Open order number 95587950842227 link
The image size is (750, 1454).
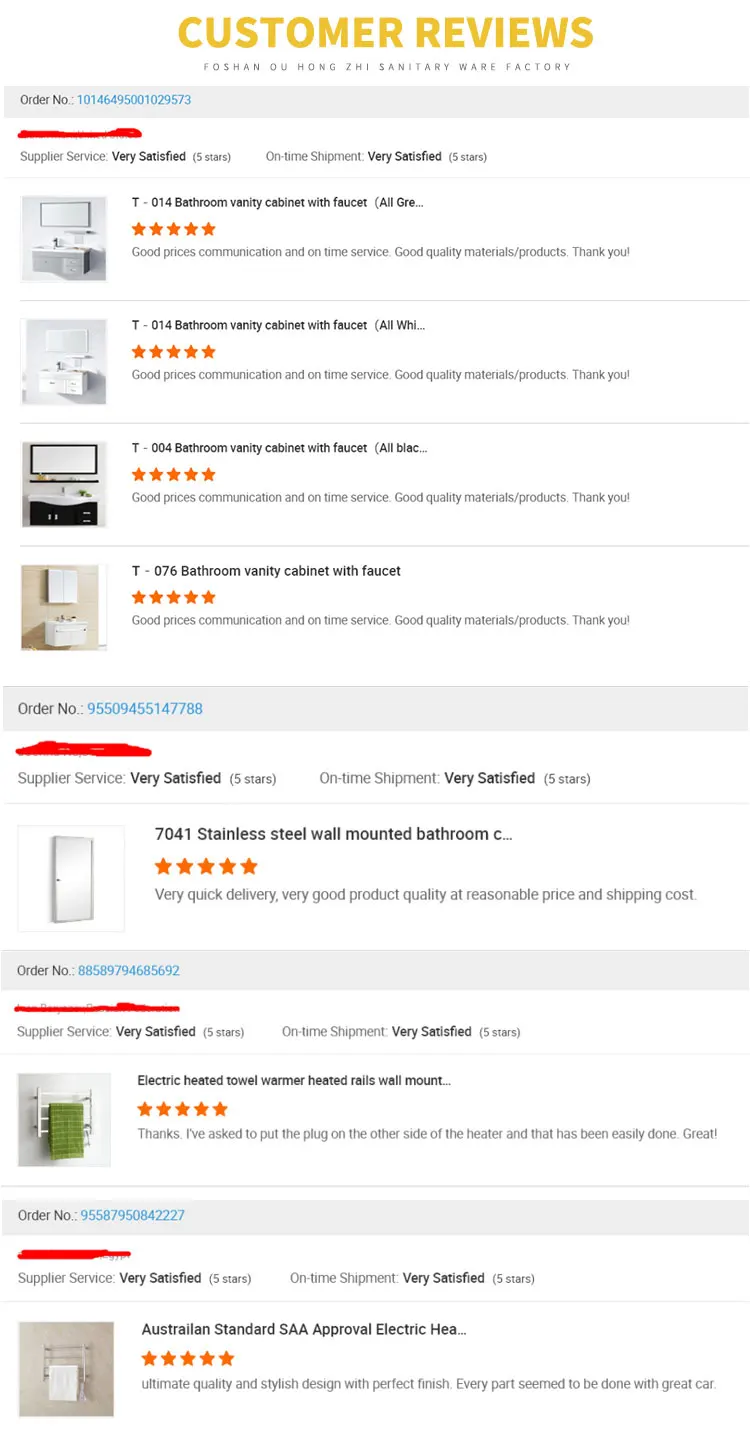[x=133, y=1215]
